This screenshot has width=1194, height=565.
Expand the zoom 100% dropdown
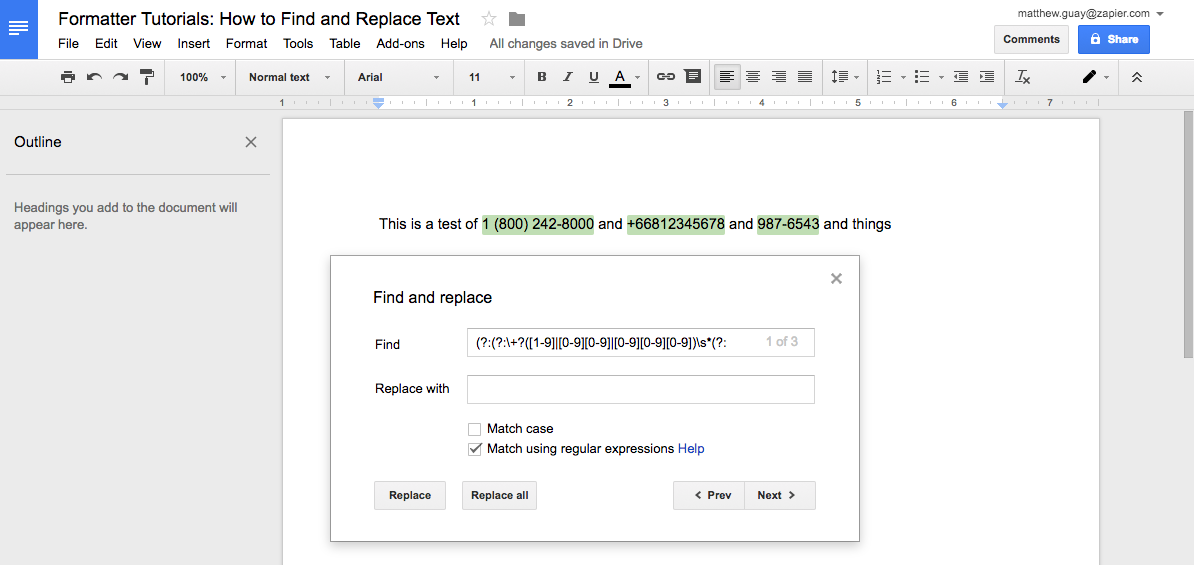203,77
